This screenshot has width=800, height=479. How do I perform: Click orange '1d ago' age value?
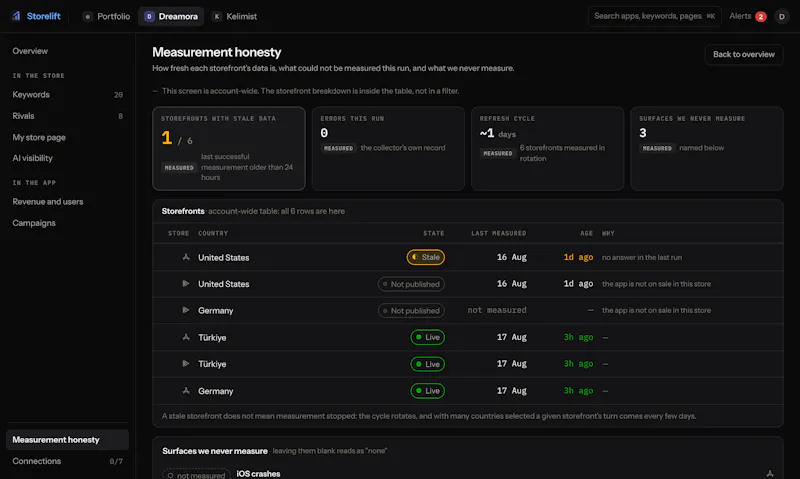click(578, 257)
